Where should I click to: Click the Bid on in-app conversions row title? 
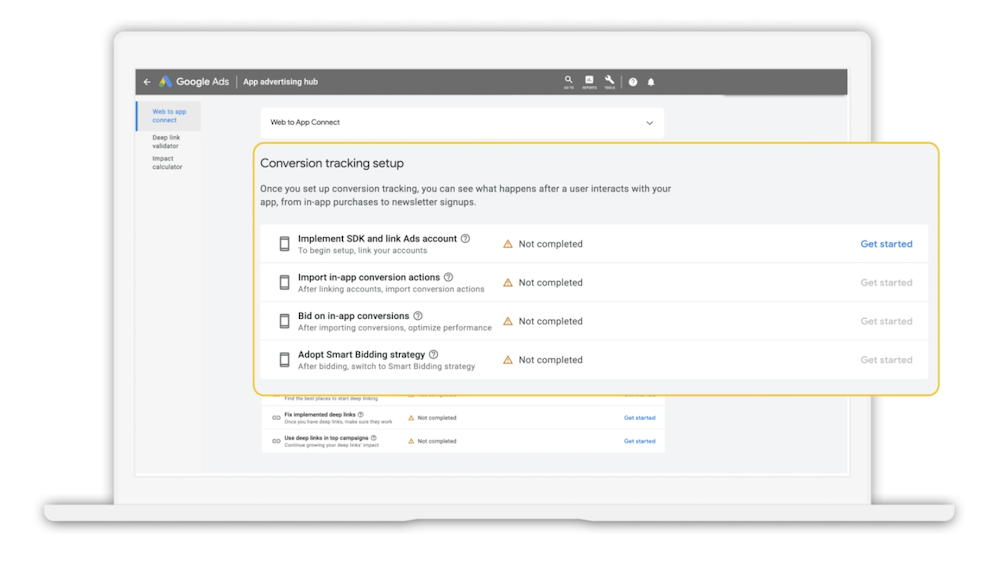(353, 316)
